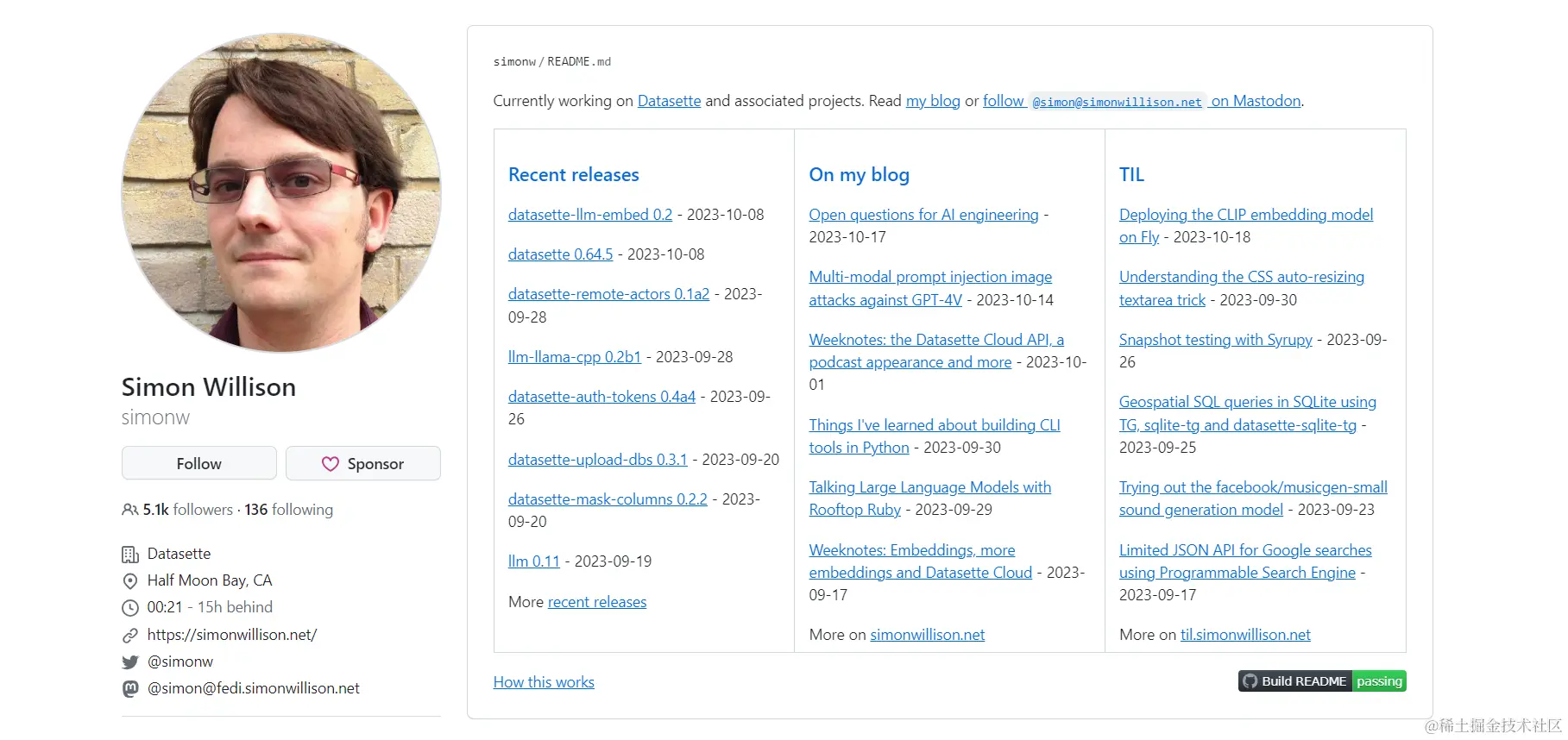1568x740 pixels.
Task: Open the datasette-auth-tokens 0.4a4 release
Action: (601, 397)
